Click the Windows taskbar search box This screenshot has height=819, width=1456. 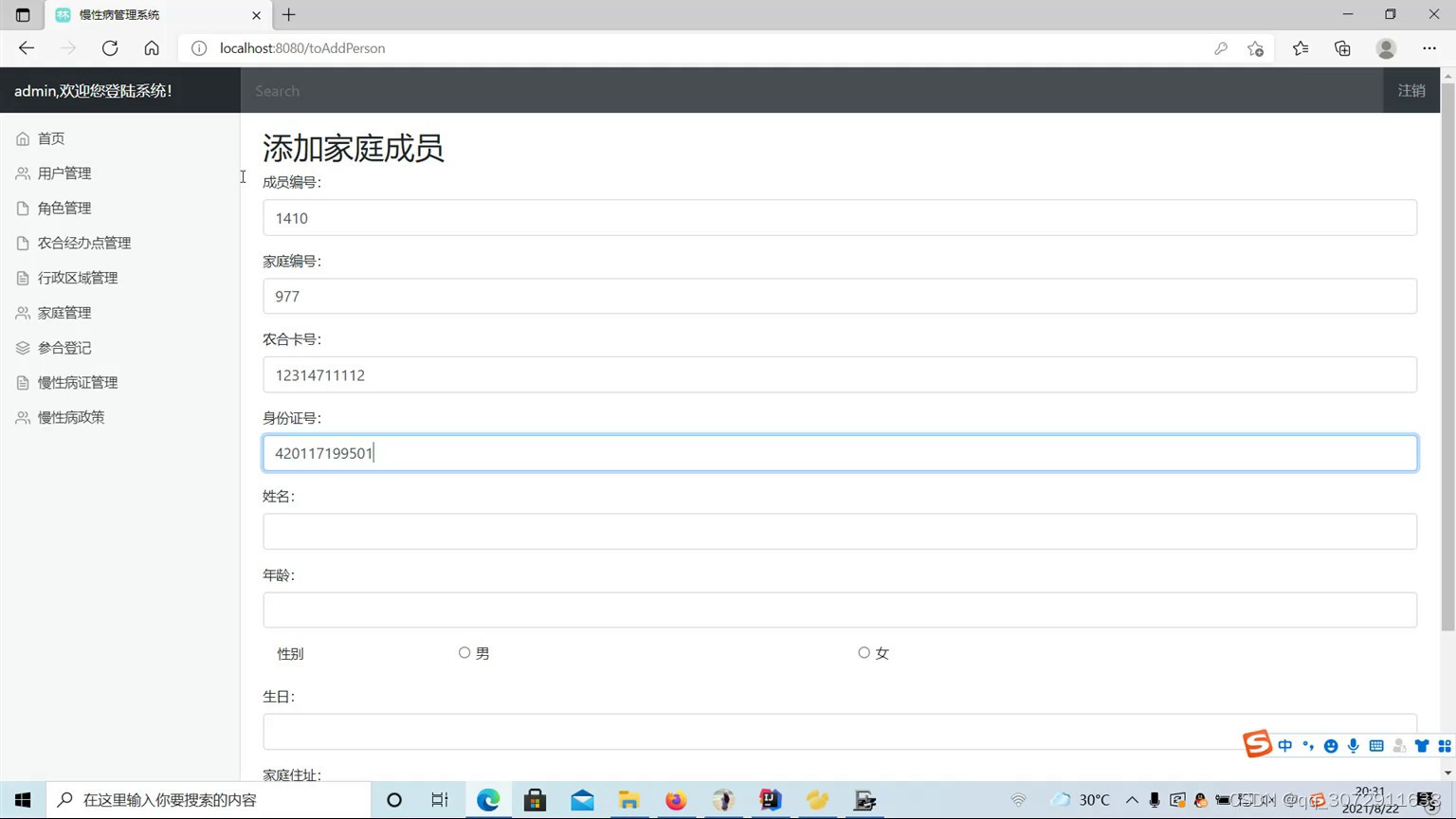tap(209, 800)
